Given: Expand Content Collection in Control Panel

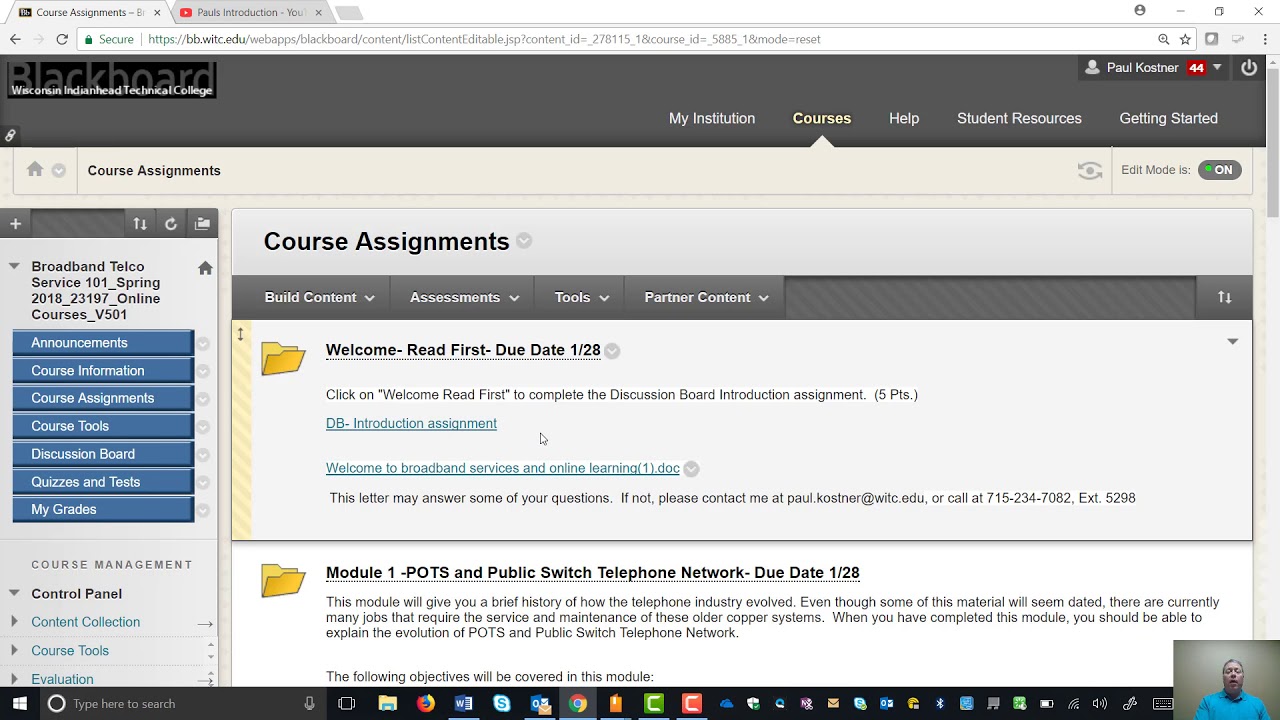Looking at the screenshot, I should click(x=13, y=622).
